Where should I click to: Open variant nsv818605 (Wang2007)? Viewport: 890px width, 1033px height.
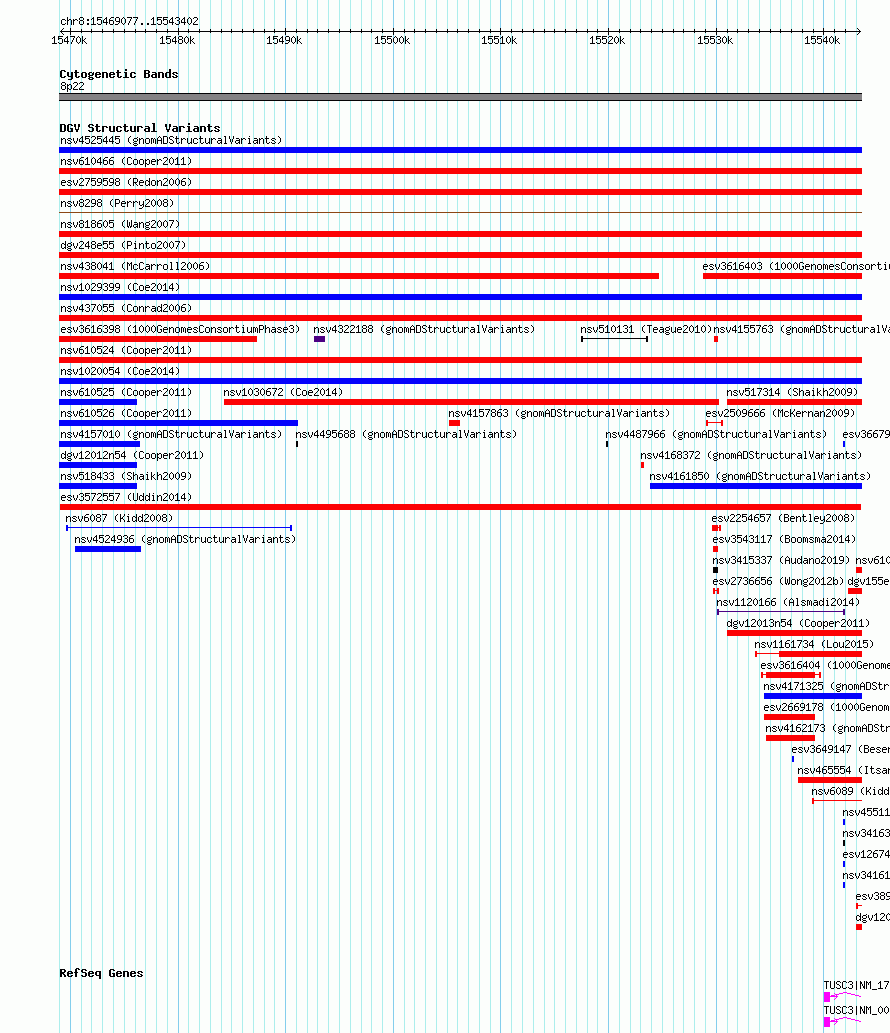point(120,225)
